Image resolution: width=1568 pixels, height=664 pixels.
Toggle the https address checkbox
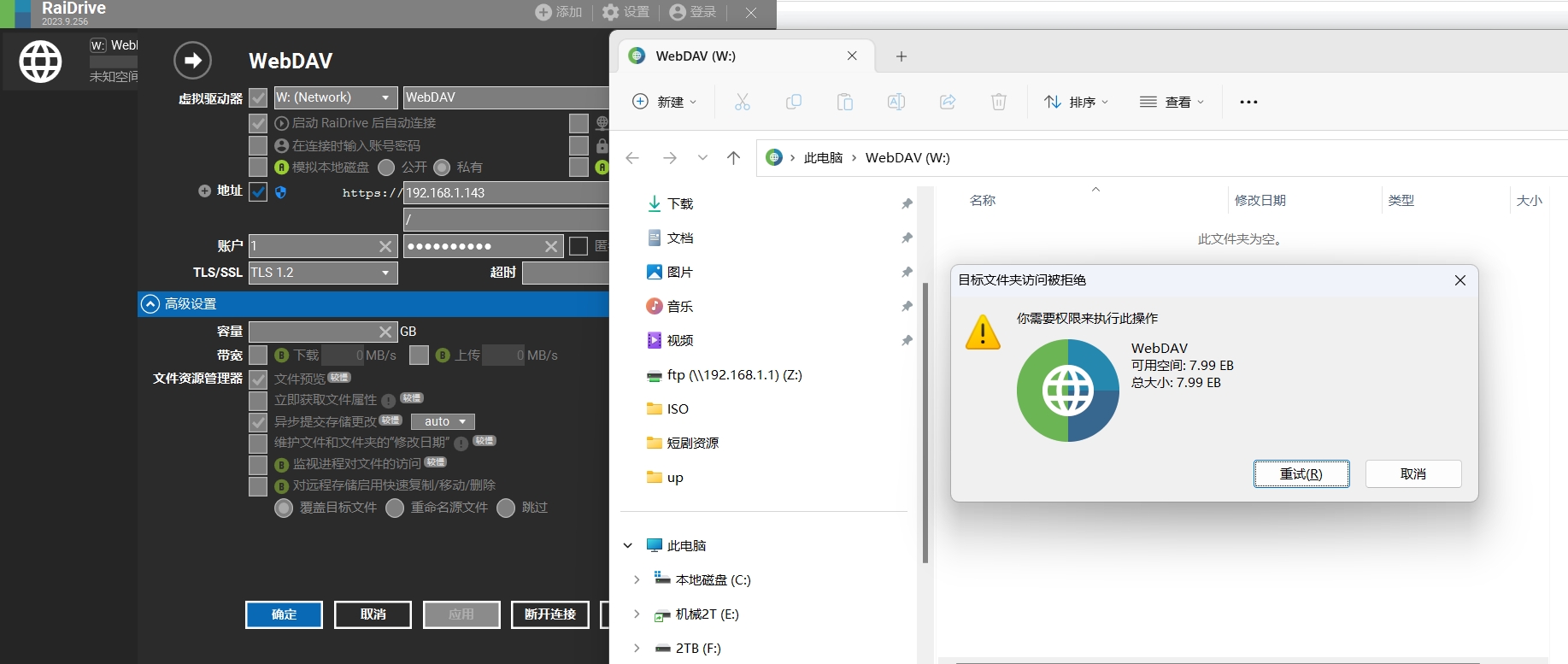point(258,192)
